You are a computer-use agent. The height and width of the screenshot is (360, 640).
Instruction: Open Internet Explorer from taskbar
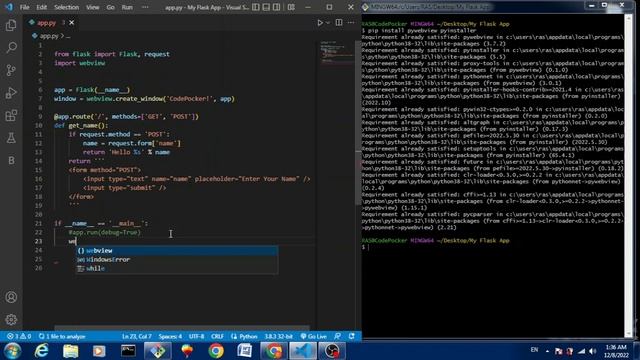tap(42, 351)
